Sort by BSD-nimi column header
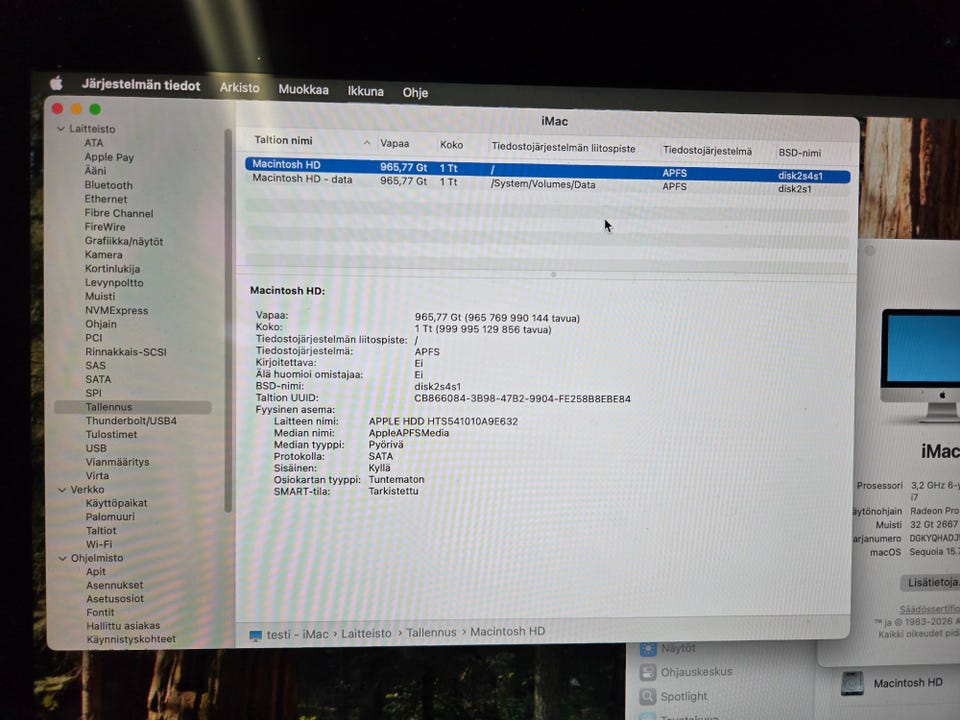The height and width of the screenshot is (720, 960). pos(800,153)
